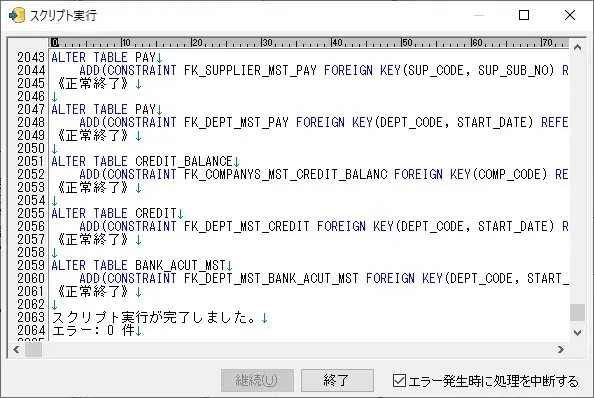Click the vertical scrollbar up arrow
The image size is (594, 398).
577,47
